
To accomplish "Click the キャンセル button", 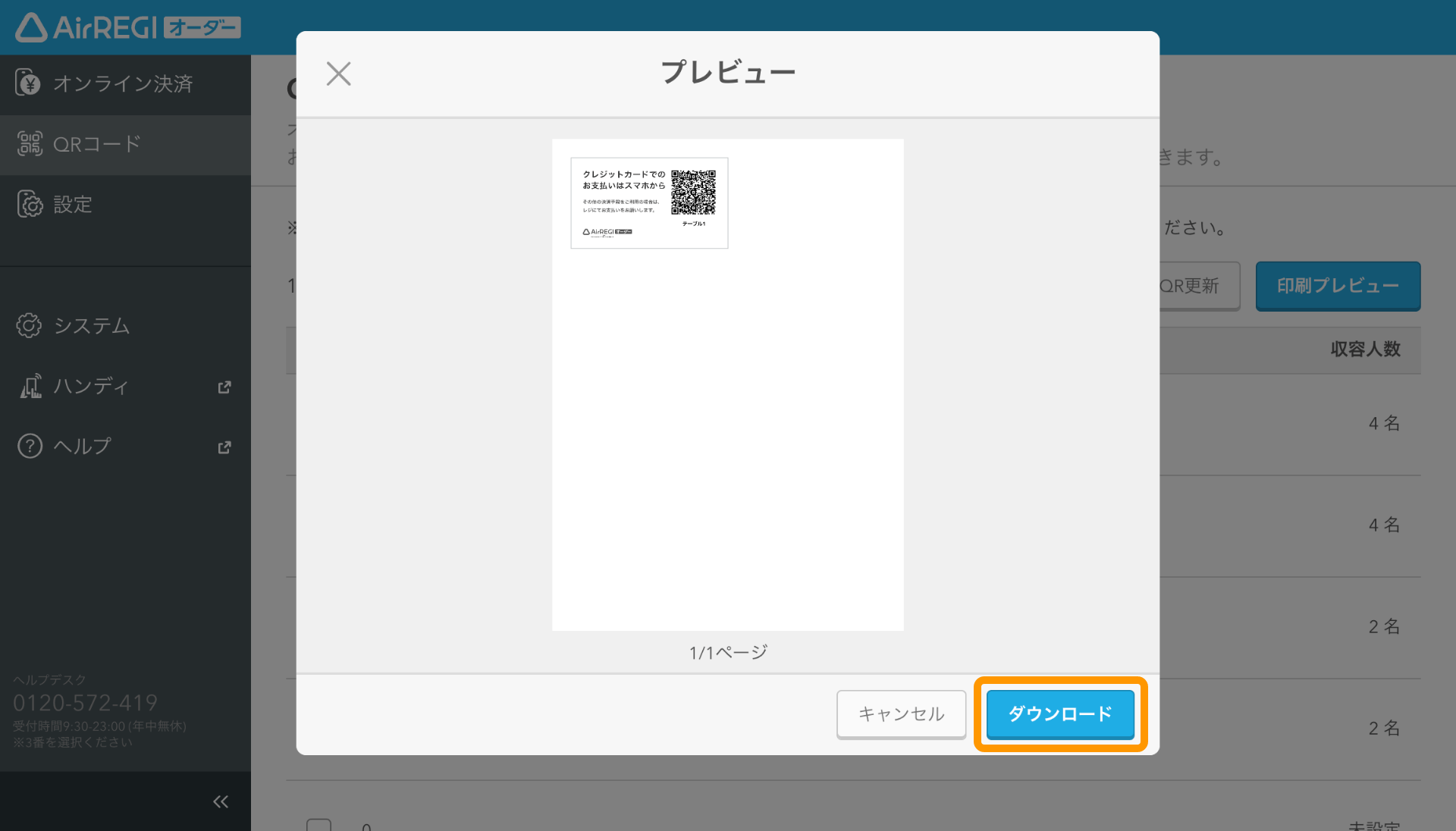I will tap(901, 713).
